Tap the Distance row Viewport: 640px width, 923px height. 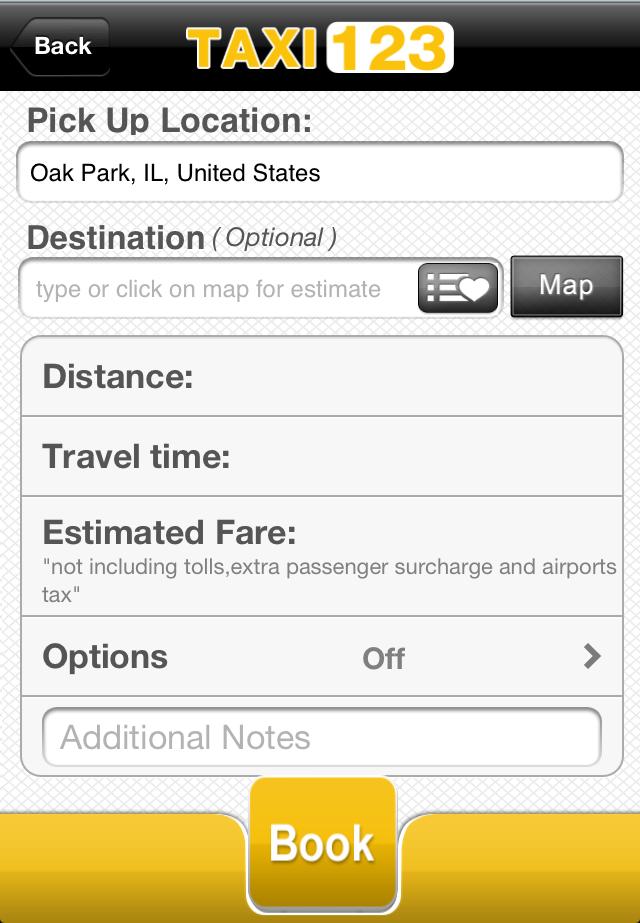click(x=320, y=377)
